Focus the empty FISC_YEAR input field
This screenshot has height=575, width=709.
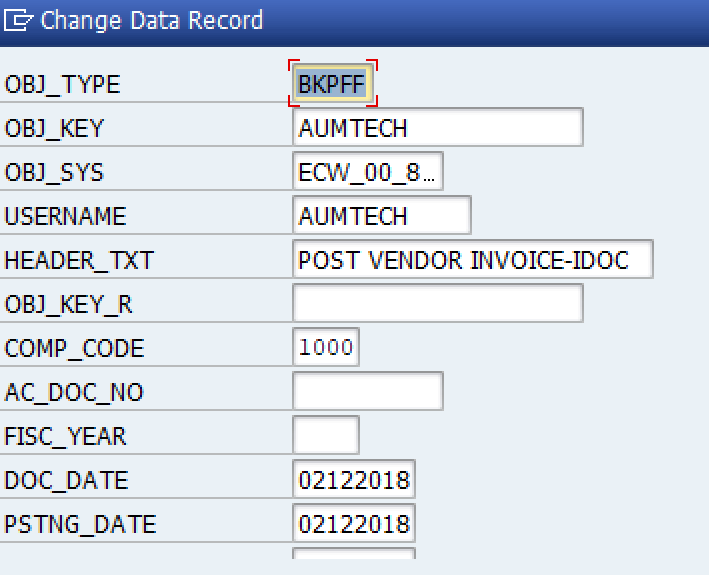pos(326,436)
